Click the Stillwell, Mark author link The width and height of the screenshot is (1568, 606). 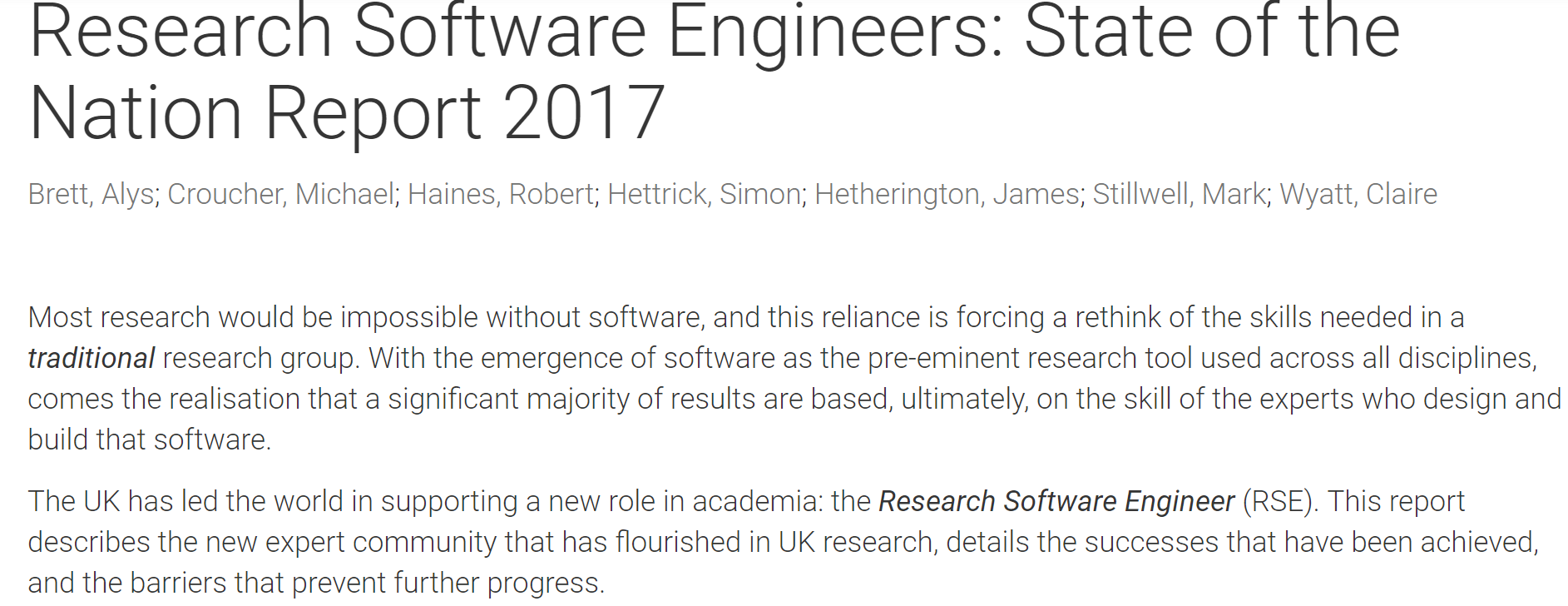coord(1179,194)
